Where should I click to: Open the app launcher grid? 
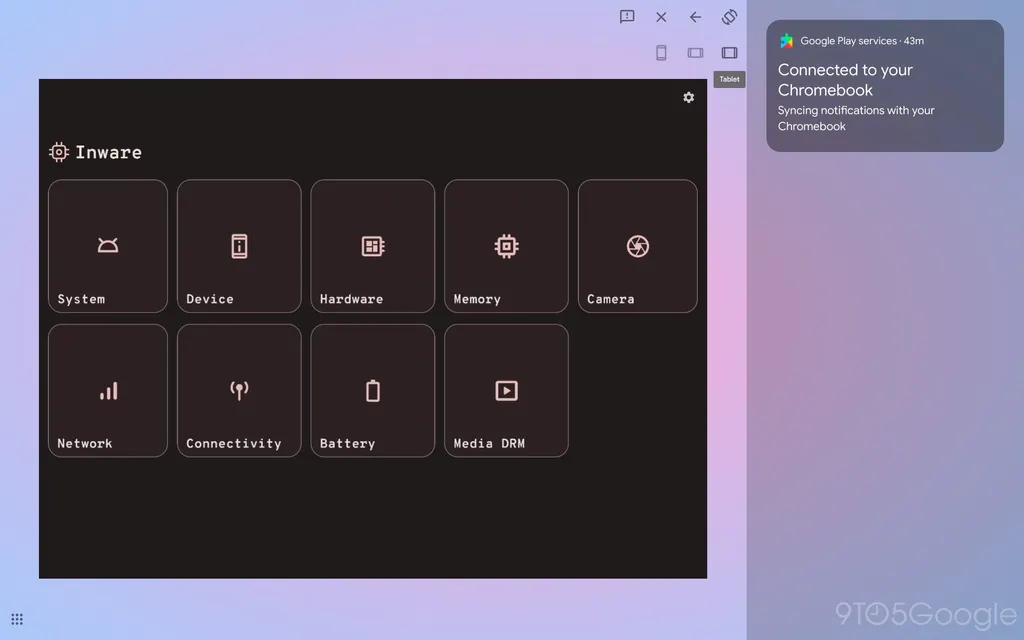(17, 619)
